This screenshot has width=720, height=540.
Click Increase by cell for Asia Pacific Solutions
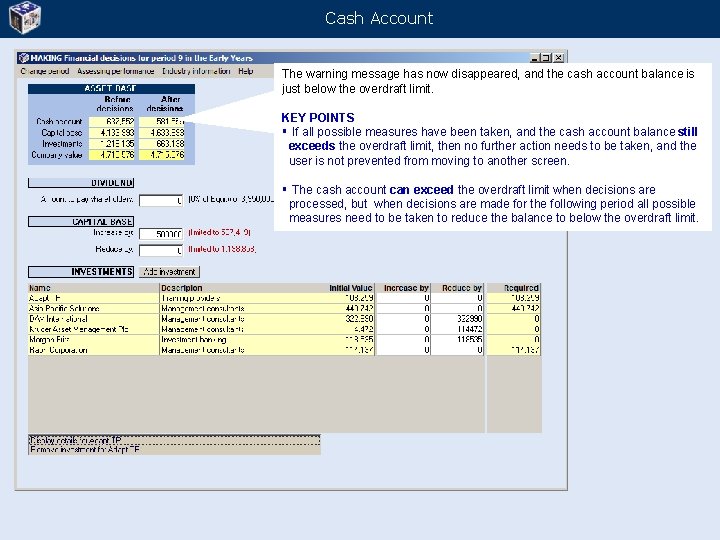pyautogui.click(x=403, y=309)
